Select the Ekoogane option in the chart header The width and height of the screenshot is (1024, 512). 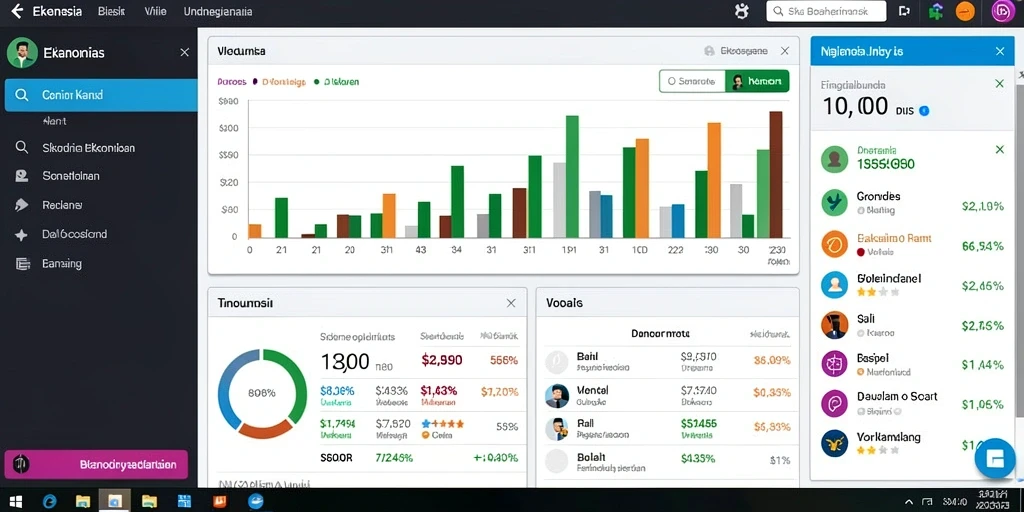click(736, 50)
